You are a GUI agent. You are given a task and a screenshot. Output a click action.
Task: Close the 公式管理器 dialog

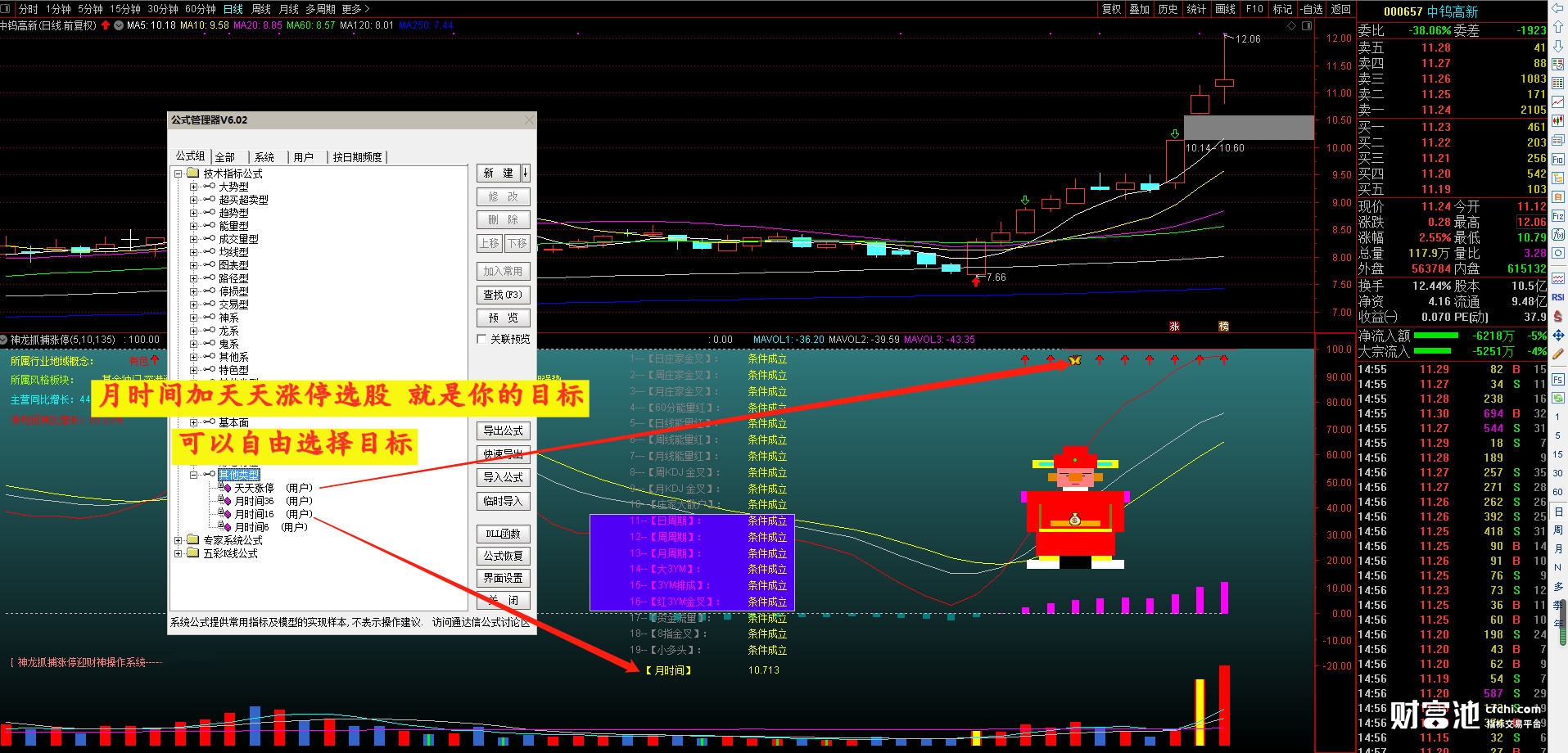[x=529, y=120]
